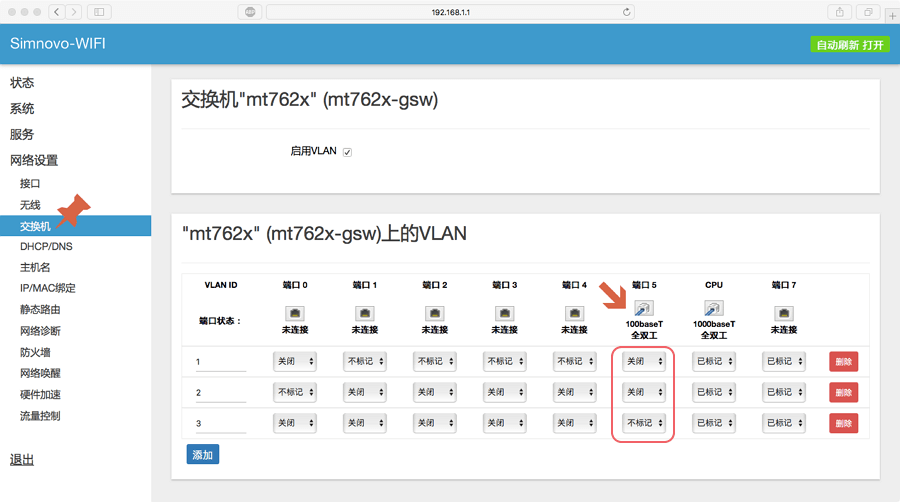900x502 pixels.
Task: Select DHCP/DNS in sidebar
Action: [x=46, y=247]
